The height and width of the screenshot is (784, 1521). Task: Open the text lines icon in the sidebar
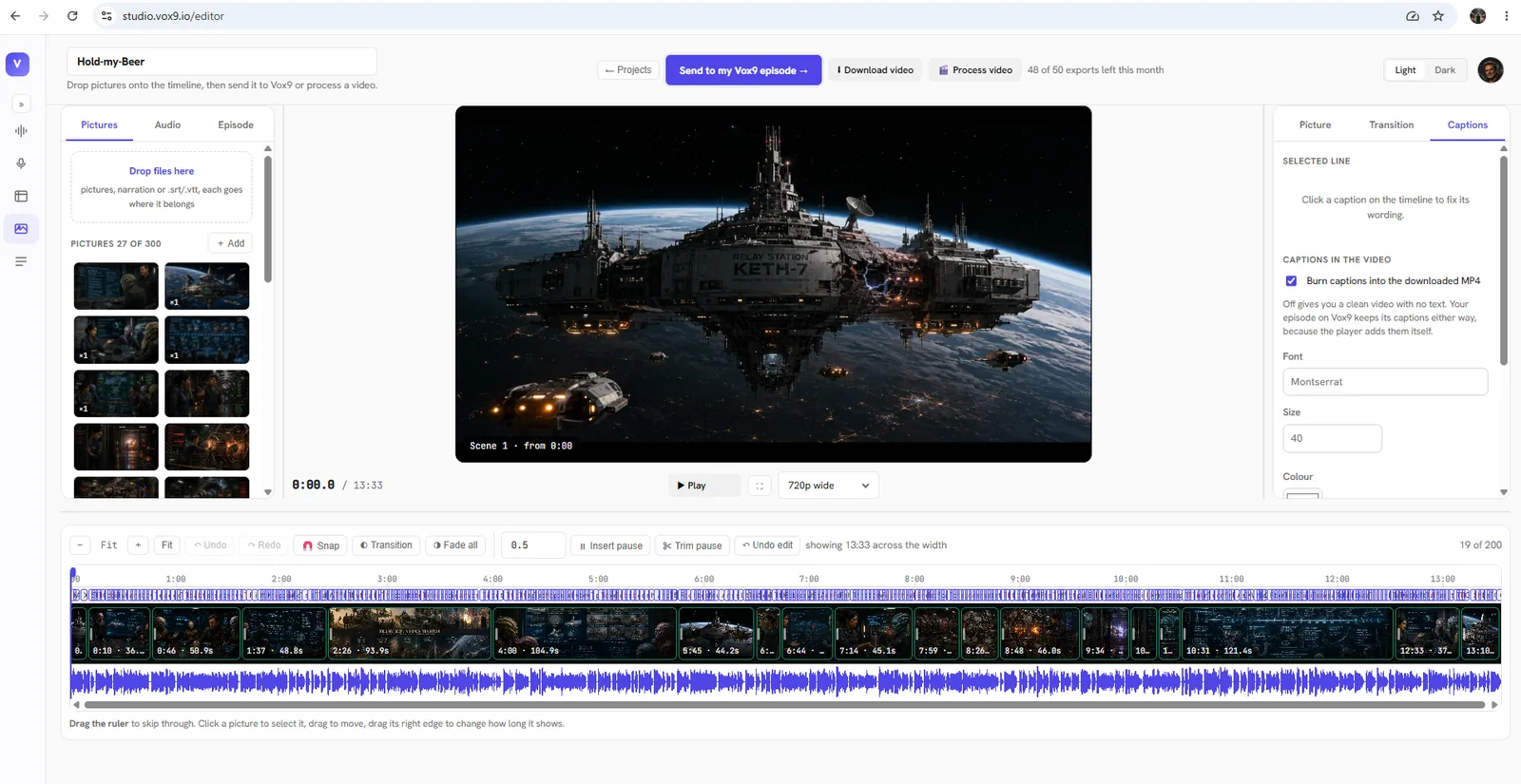coord(21,261)
